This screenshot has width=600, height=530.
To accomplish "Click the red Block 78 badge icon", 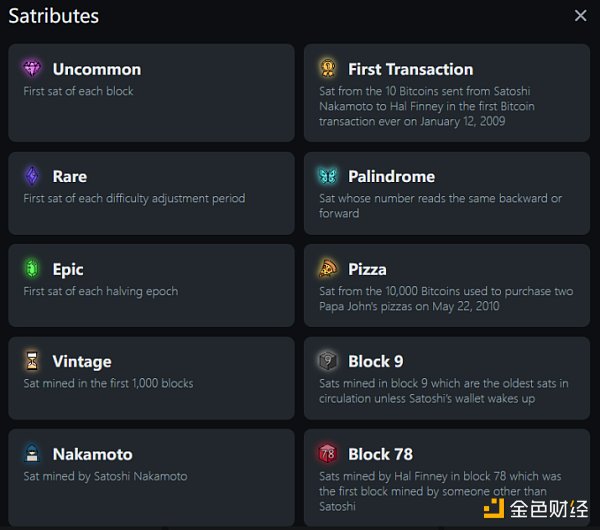I will [328, 454].
